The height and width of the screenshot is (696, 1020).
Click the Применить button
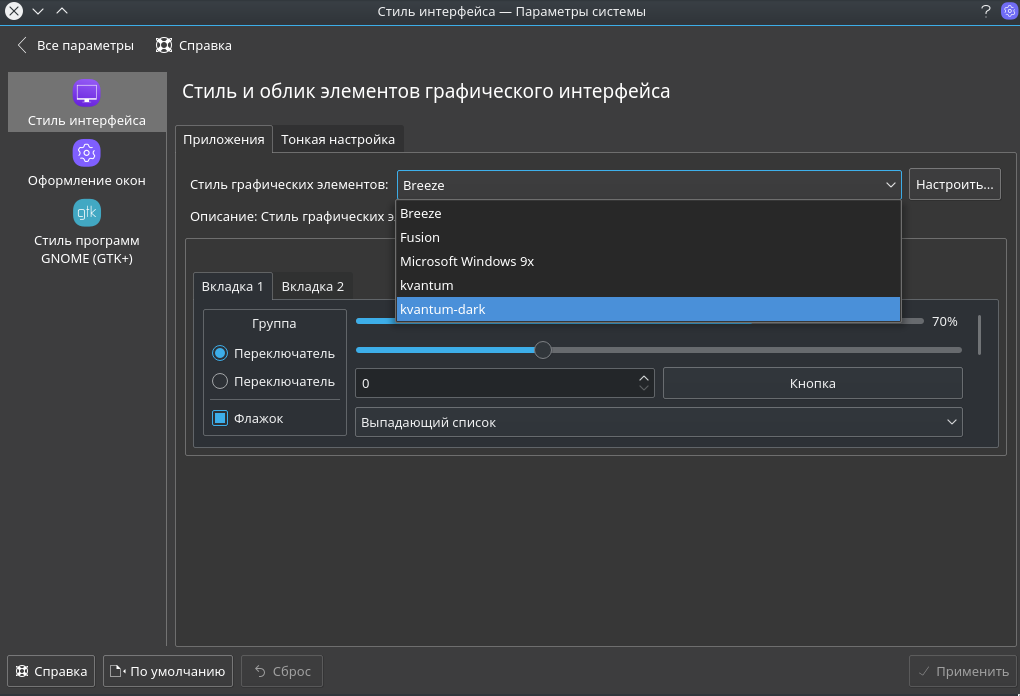coord(963,671)
